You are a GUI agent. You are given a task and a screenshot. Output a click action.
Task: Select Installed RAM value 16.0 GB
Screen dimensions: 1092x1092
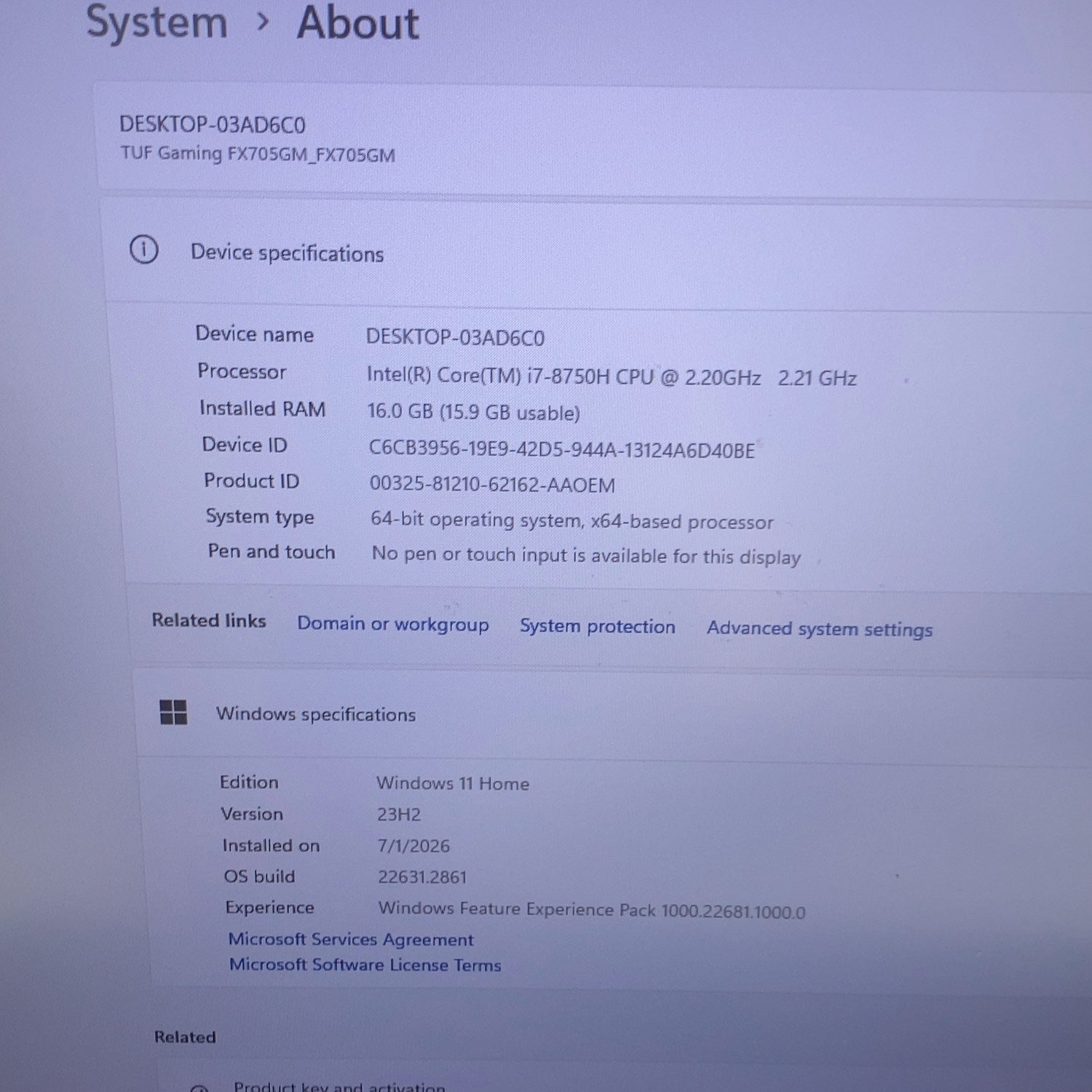[x=473, y=412]
